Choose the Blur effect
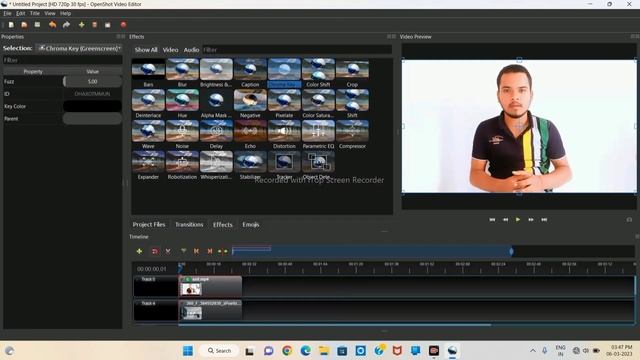Screen dimensions: 640x360 (182, 73)
